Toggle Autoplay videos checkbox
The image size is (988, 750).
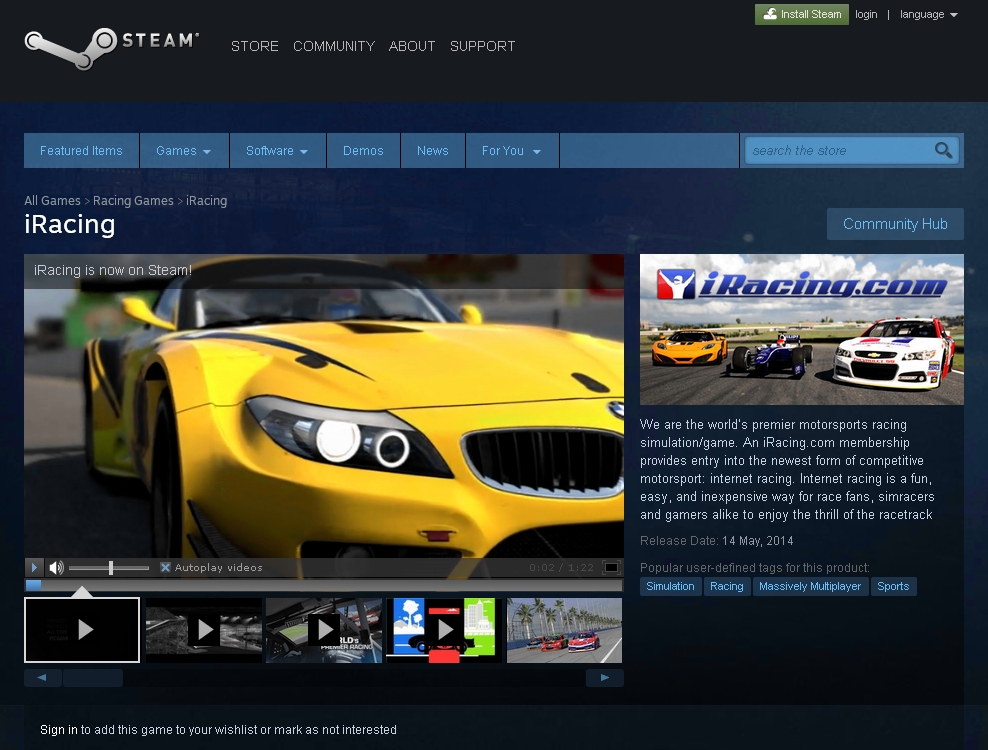click(x=165, y=567)
